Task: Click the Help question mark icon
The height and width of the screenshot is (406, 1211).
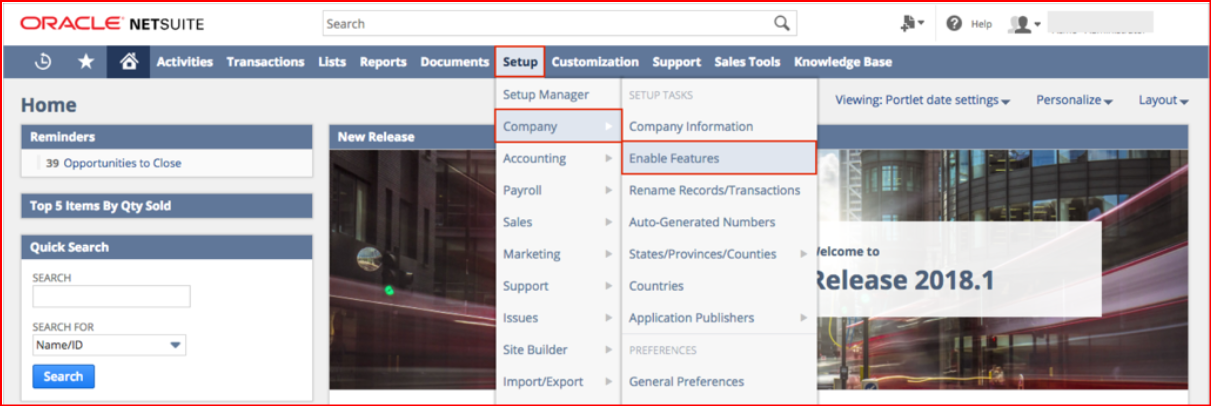Action: 954,23
